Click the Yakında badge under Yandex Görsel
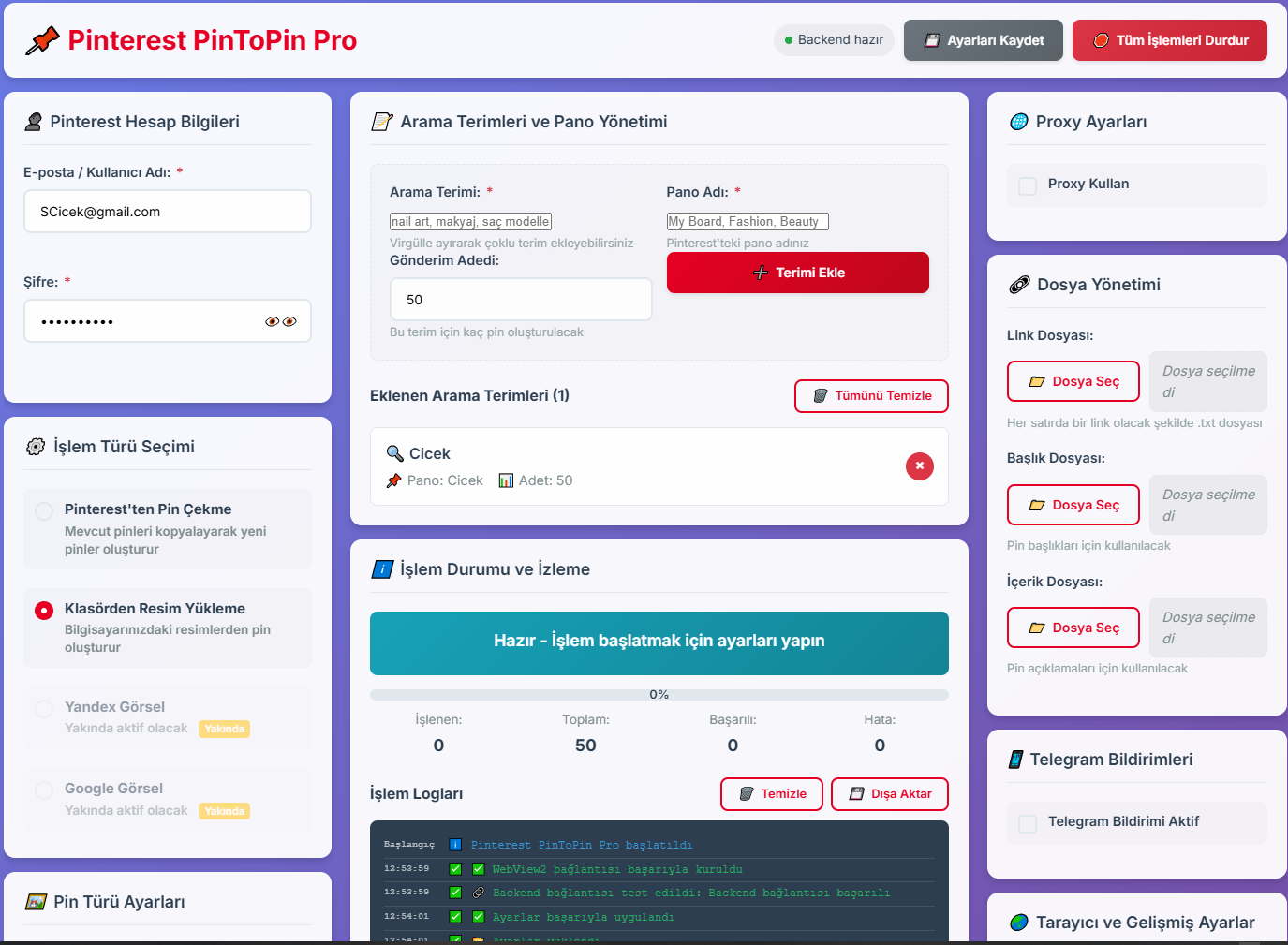This screenshot has width=1288, height=945. (225, 729)
